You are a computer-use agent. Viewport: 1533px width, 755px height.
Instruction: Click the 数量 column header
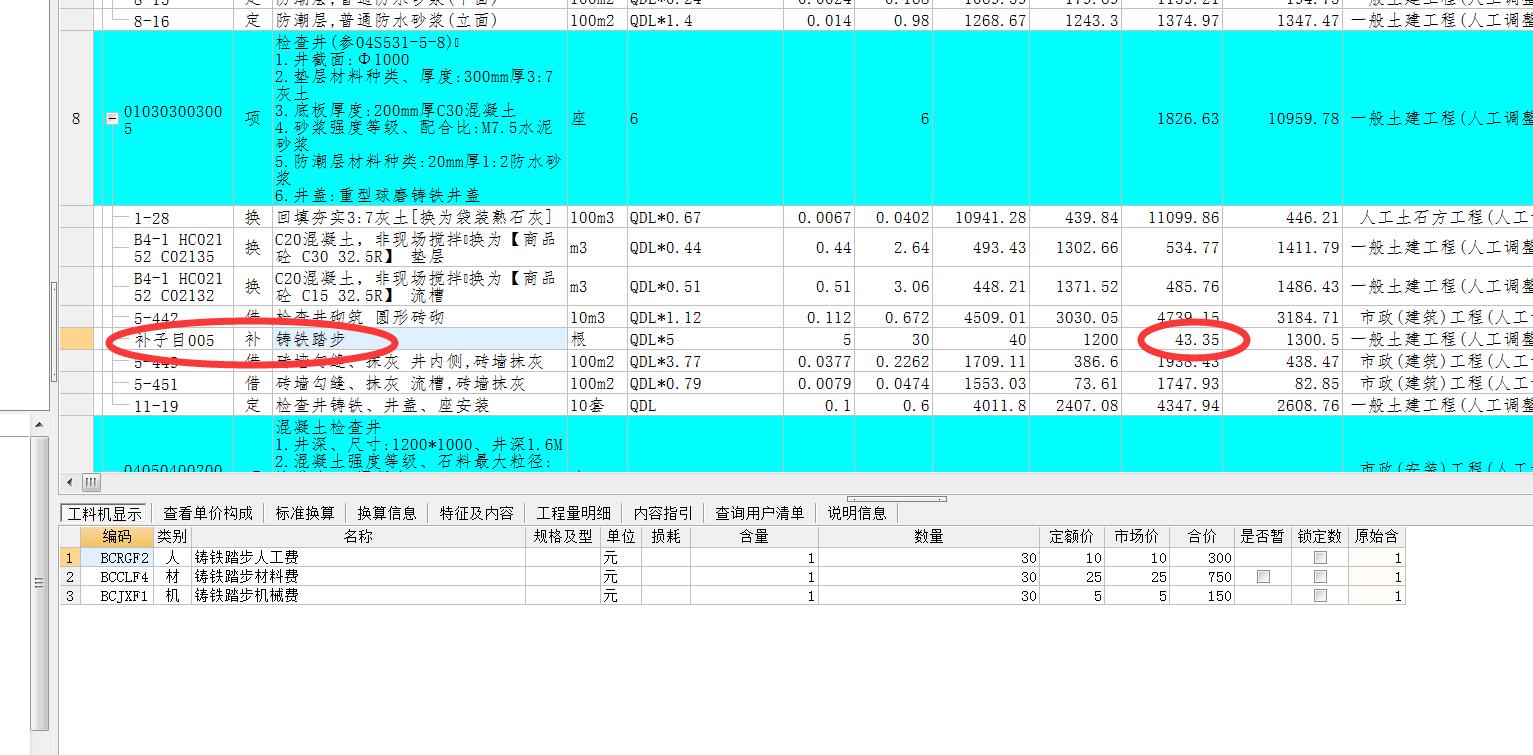click(x=929, y=537)
